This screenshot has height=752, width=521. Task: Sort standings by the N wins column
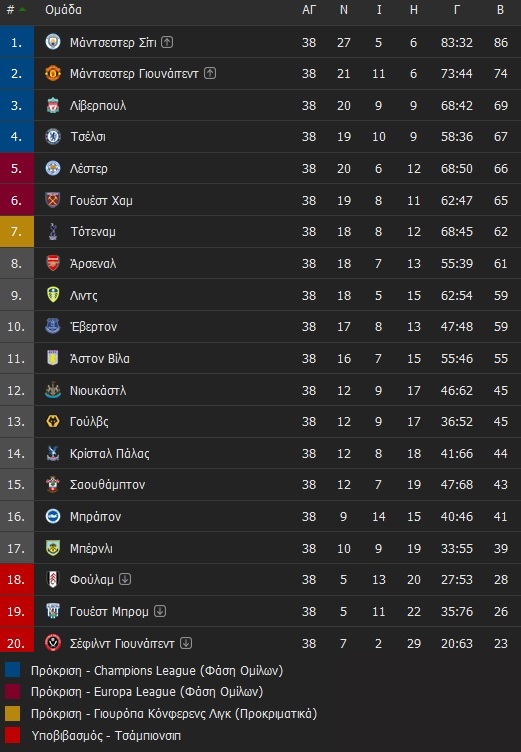(343, 10)
